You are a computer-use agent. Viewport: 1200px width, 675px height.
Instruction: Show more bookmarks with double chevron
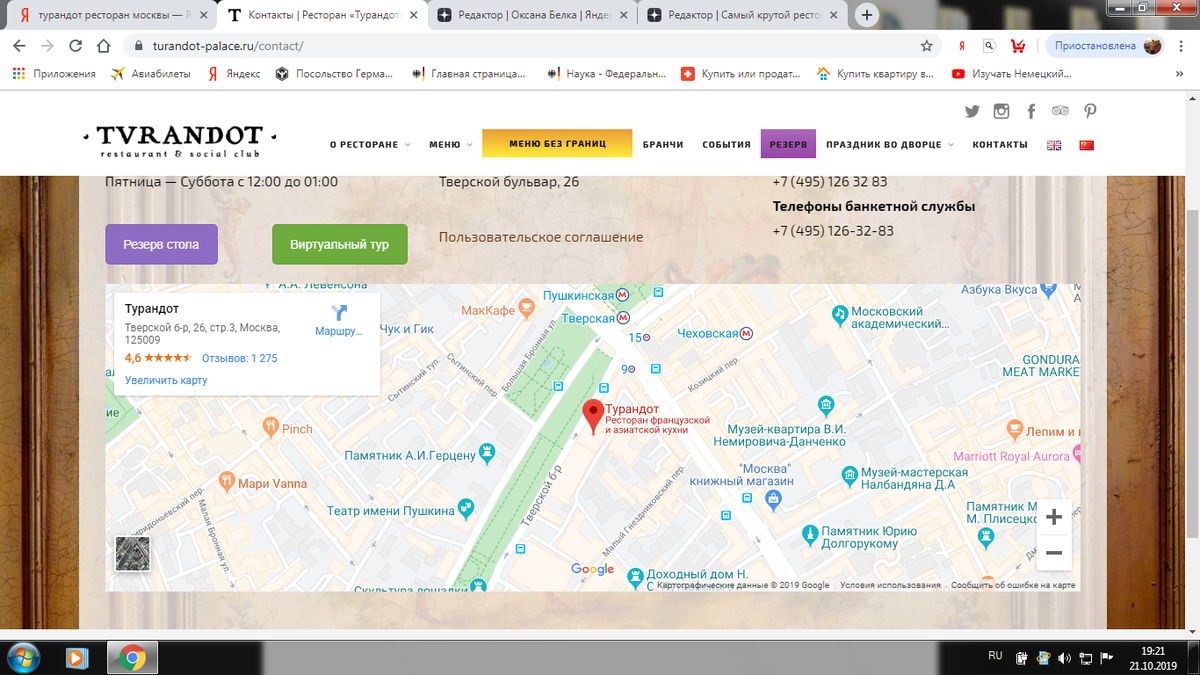[1181, 74]
